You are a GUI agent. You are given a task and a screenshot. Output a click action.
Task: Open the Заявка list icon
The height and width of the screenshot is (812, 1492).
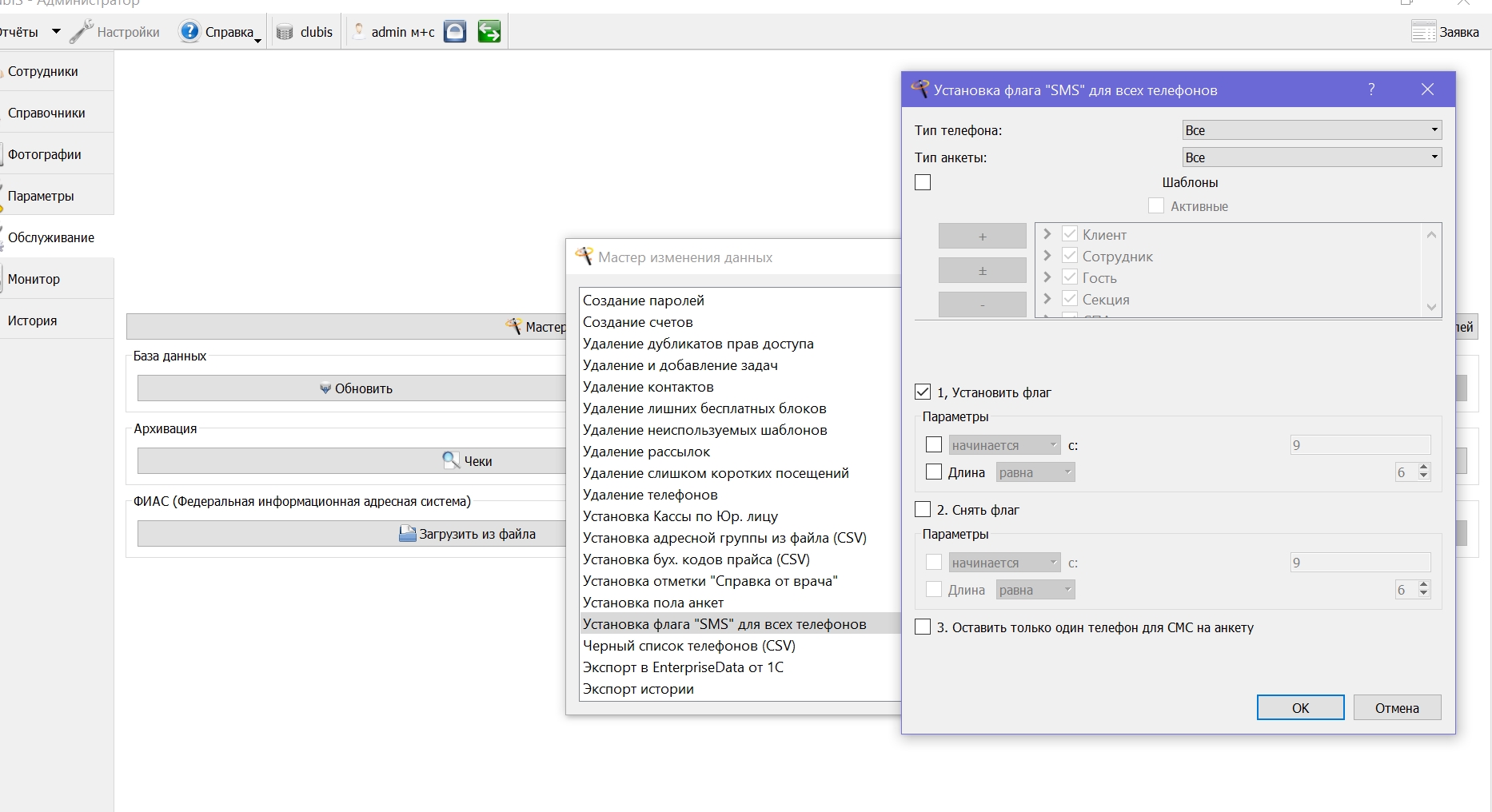click(x=1423, y=32)
